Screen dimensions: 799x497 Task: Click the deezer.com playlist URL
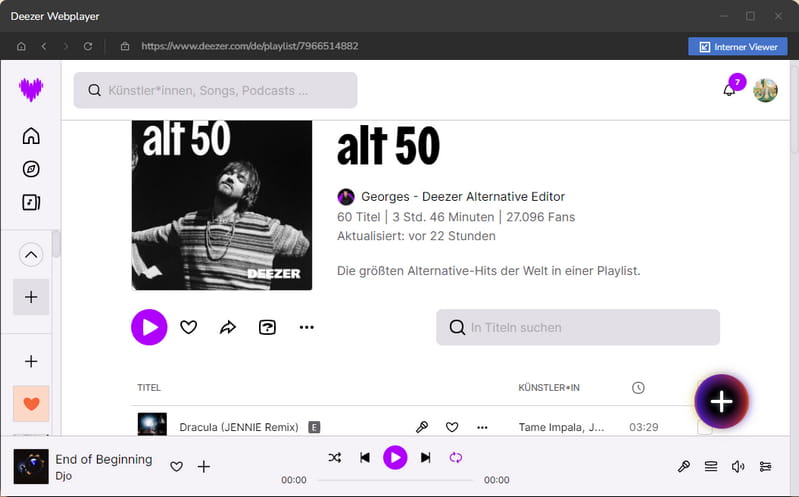click(250, 46)
